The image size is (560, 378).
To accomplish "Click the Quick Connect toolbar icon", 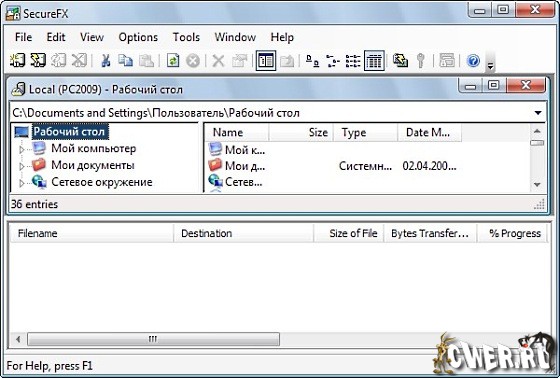I will tap(38, 60).
